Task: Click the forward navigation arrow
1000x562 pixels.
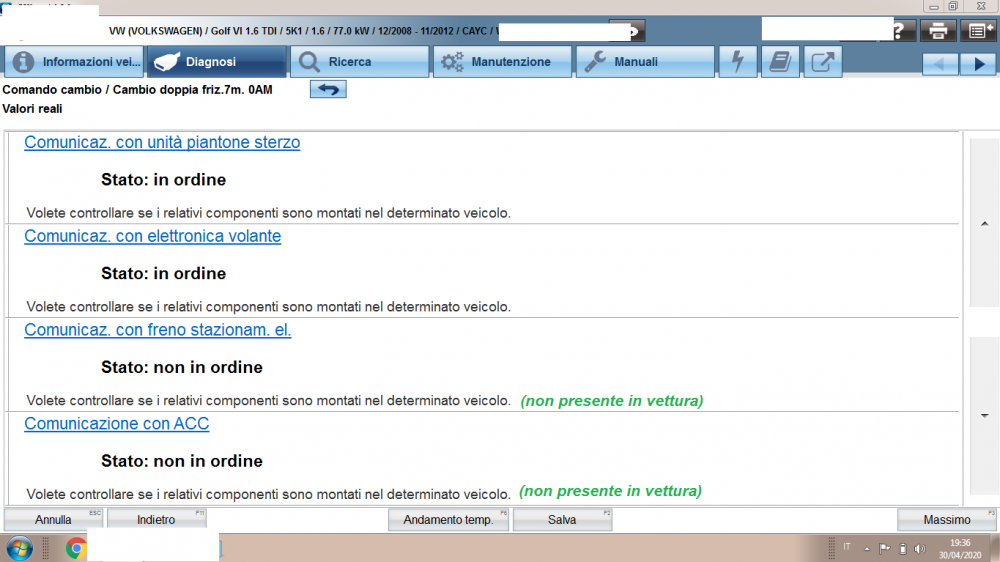Action: [x=977, y=64]
